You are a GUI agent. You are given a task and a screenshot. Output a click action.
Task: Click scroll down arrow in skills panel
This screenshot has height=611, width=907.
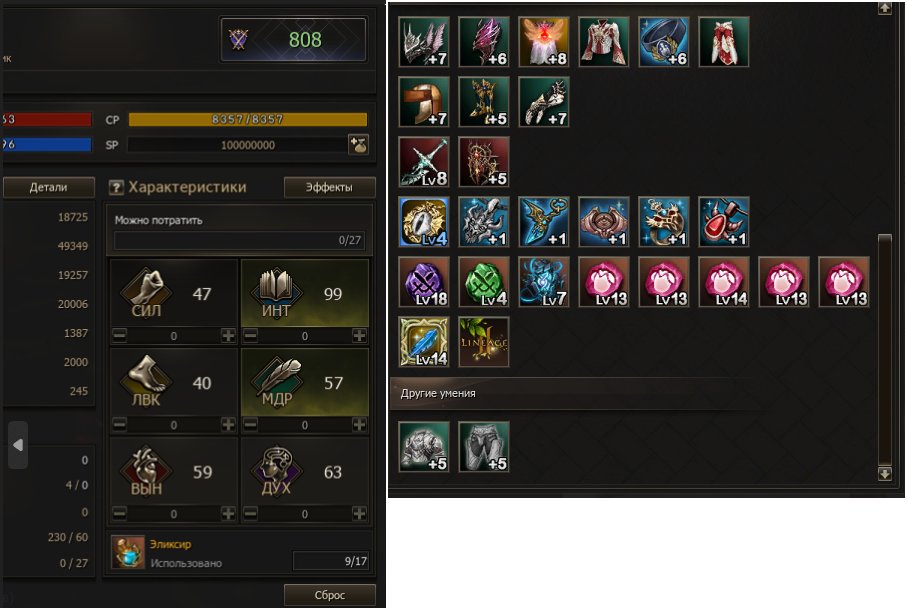(884, 473)
